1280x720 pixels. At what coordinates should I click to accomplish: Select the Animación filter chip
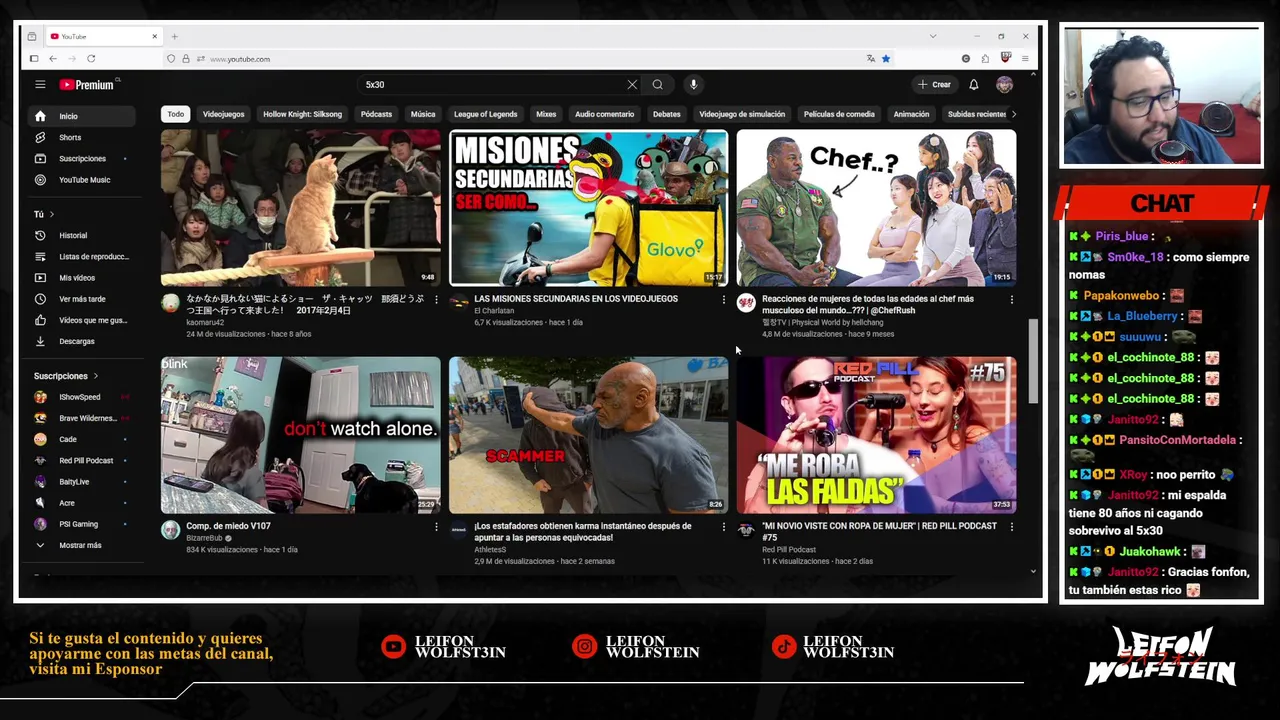(x=911, y=114)
